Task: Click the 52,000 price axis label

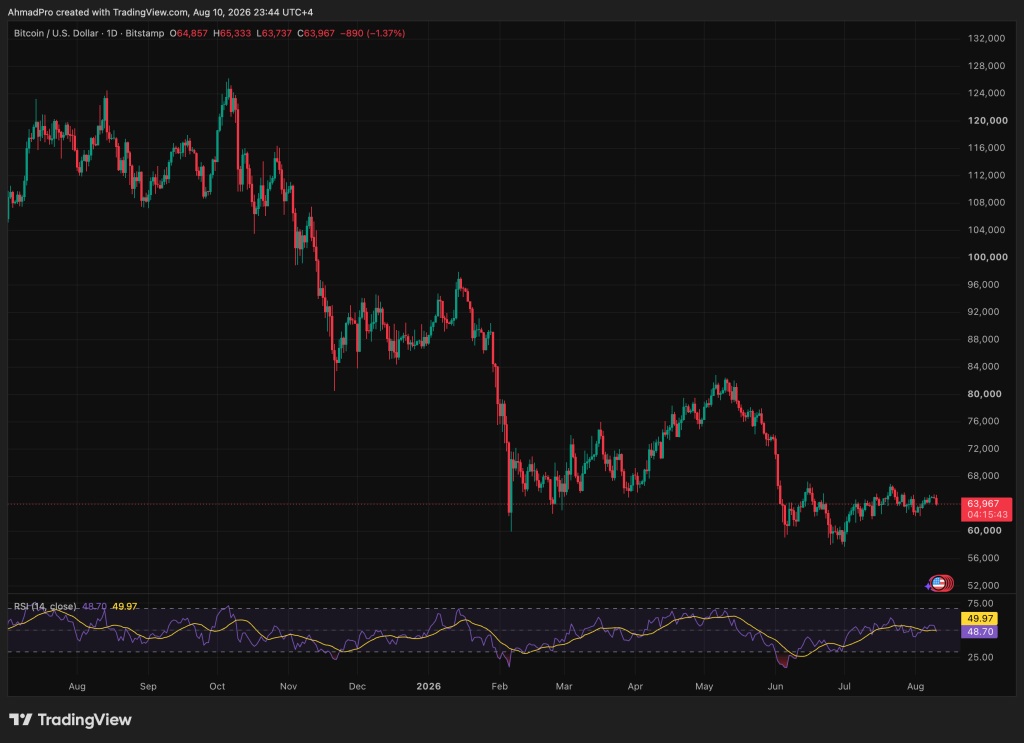Action: 984,586
